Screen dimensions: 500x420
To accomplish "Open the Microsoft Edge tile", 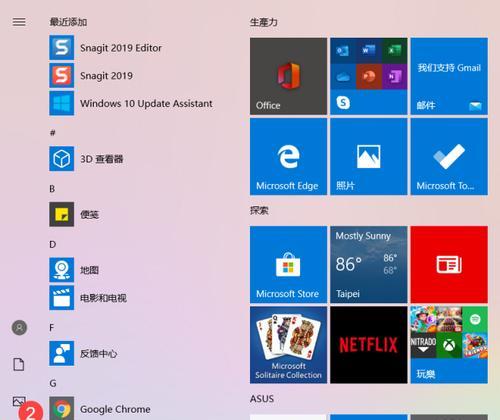I will pos(288,157).
